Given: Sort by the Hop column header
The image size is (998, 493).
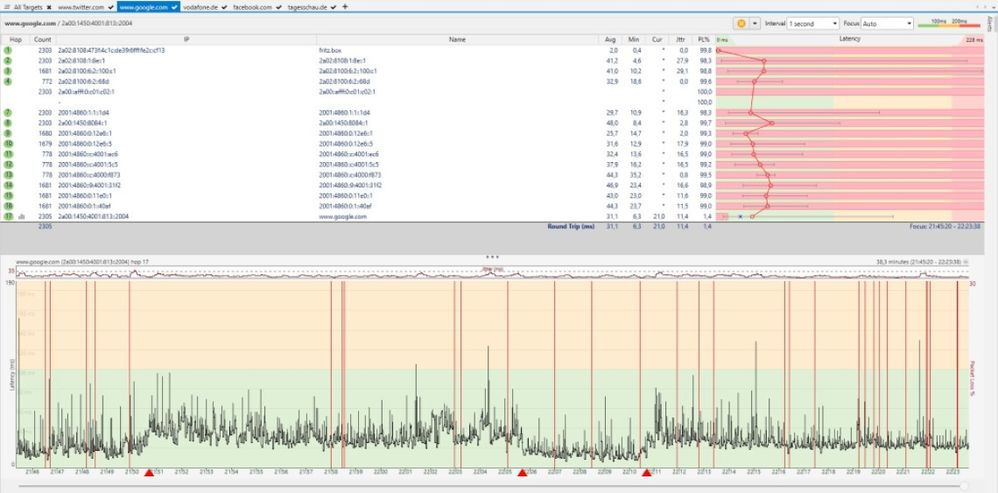Looking at the screenshot, I should (x=15, y=39).
